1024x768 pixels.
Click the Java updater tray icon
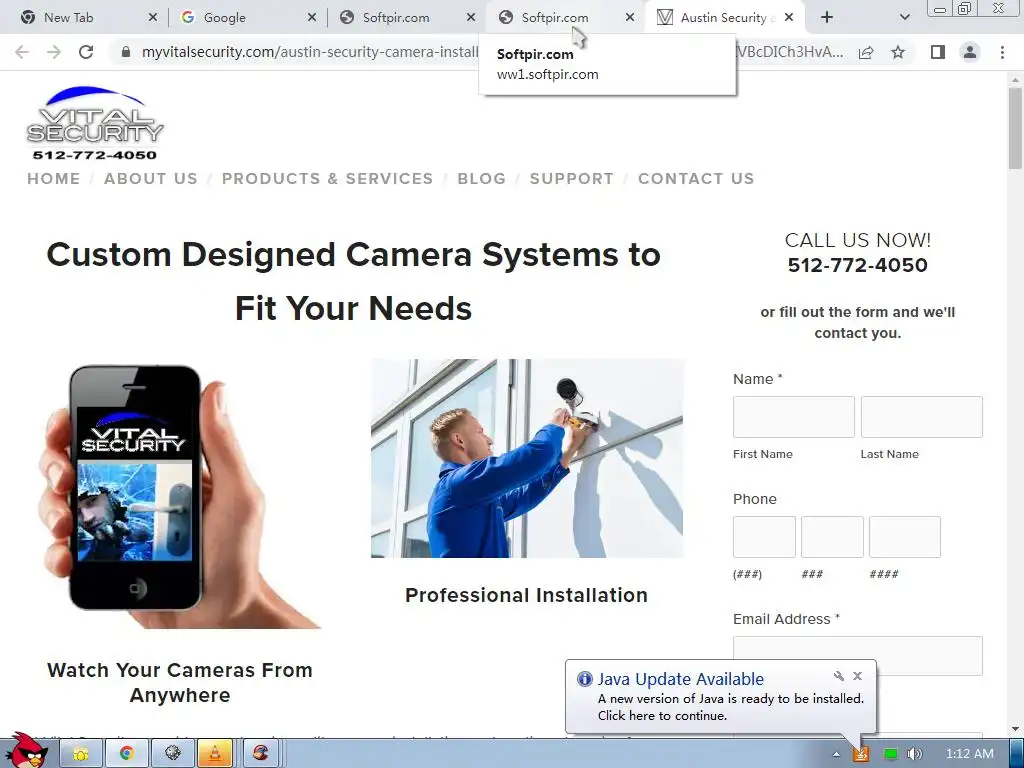[x=861, y=754]
